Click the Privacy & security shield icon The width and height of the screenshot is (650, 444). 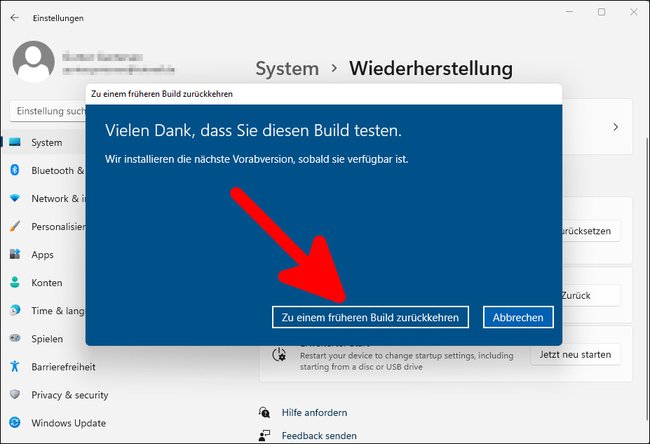click(15, 394)
